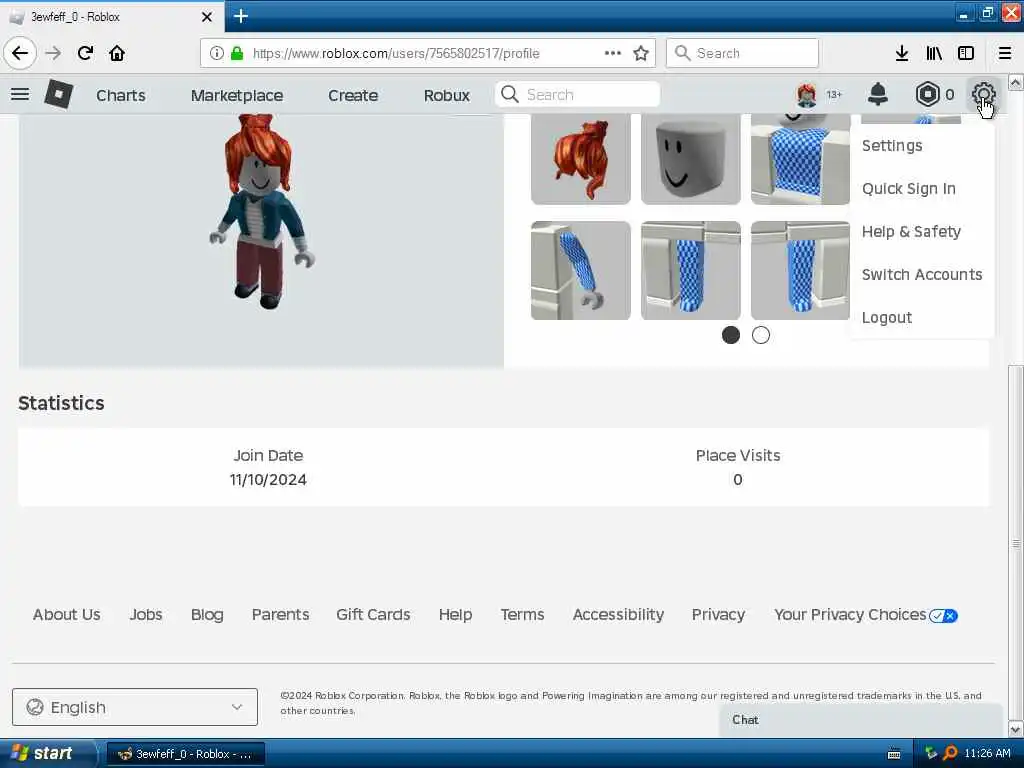Click the 3D avatar preview figure
1024x768 pixels.
point(262,212)
